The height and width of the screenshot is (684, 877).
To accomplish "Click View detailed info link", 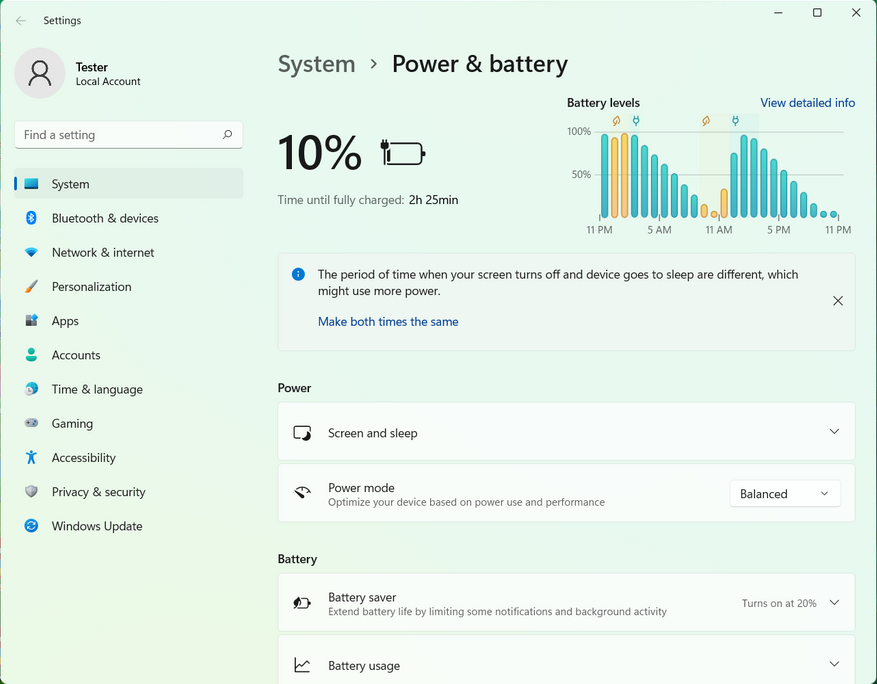I will click(x=807, y=103).
